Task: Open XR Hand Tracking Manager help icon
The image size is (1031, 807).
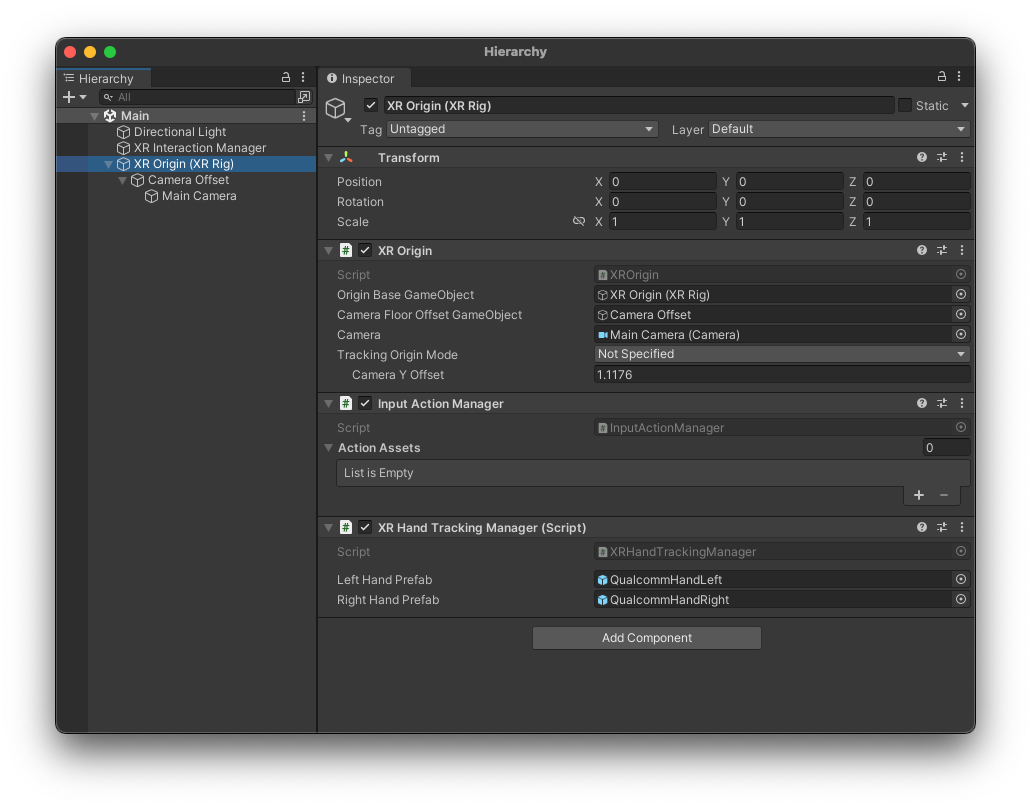Action: 922,527
